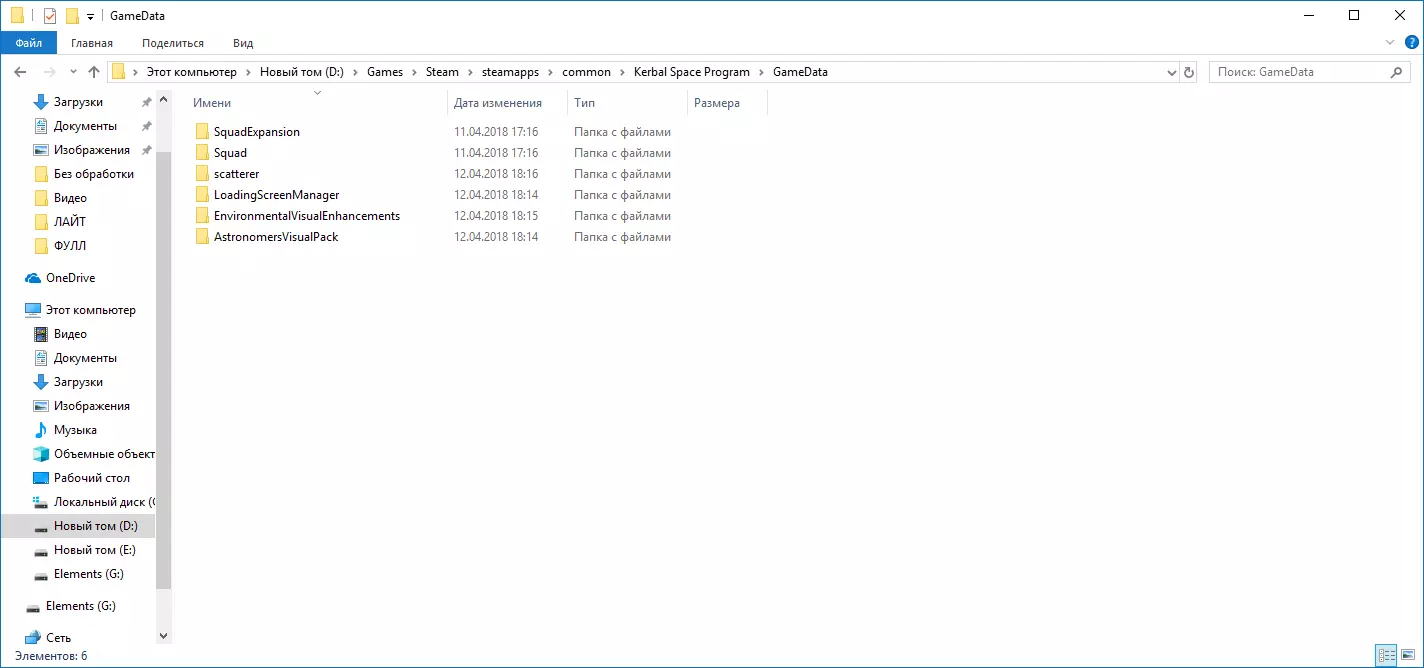Open Без обработки folder in quick access
This screenshot has height=668, width=1424.
point(93,174)
